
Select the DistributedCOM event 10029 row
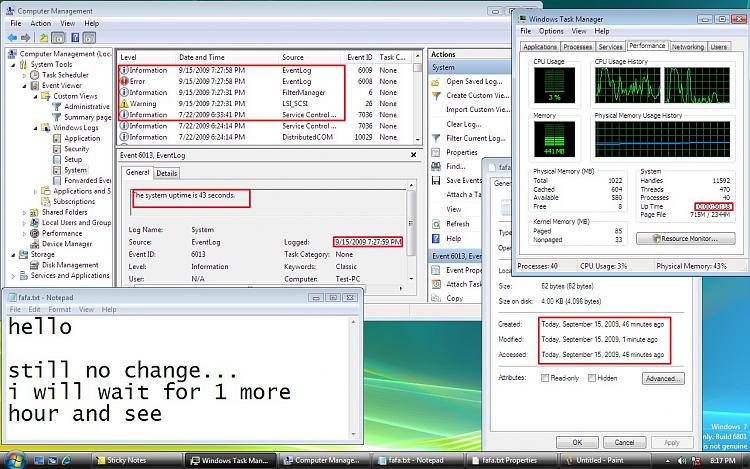coord(266,137)
